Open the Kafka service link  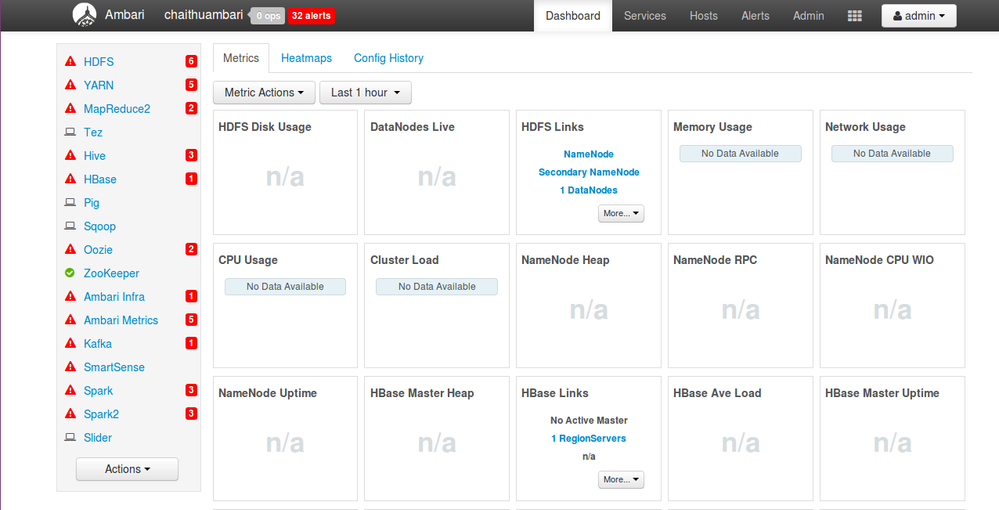97,344
